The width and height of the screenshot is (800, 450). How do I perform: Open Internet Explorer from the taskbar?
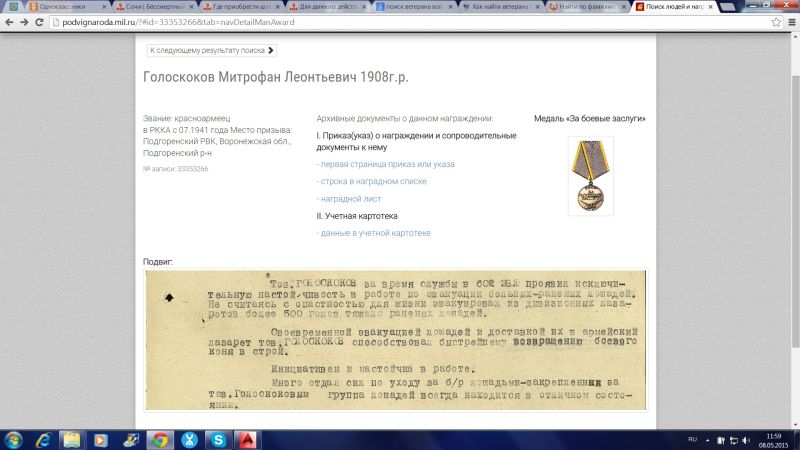(x=45, y=439)
